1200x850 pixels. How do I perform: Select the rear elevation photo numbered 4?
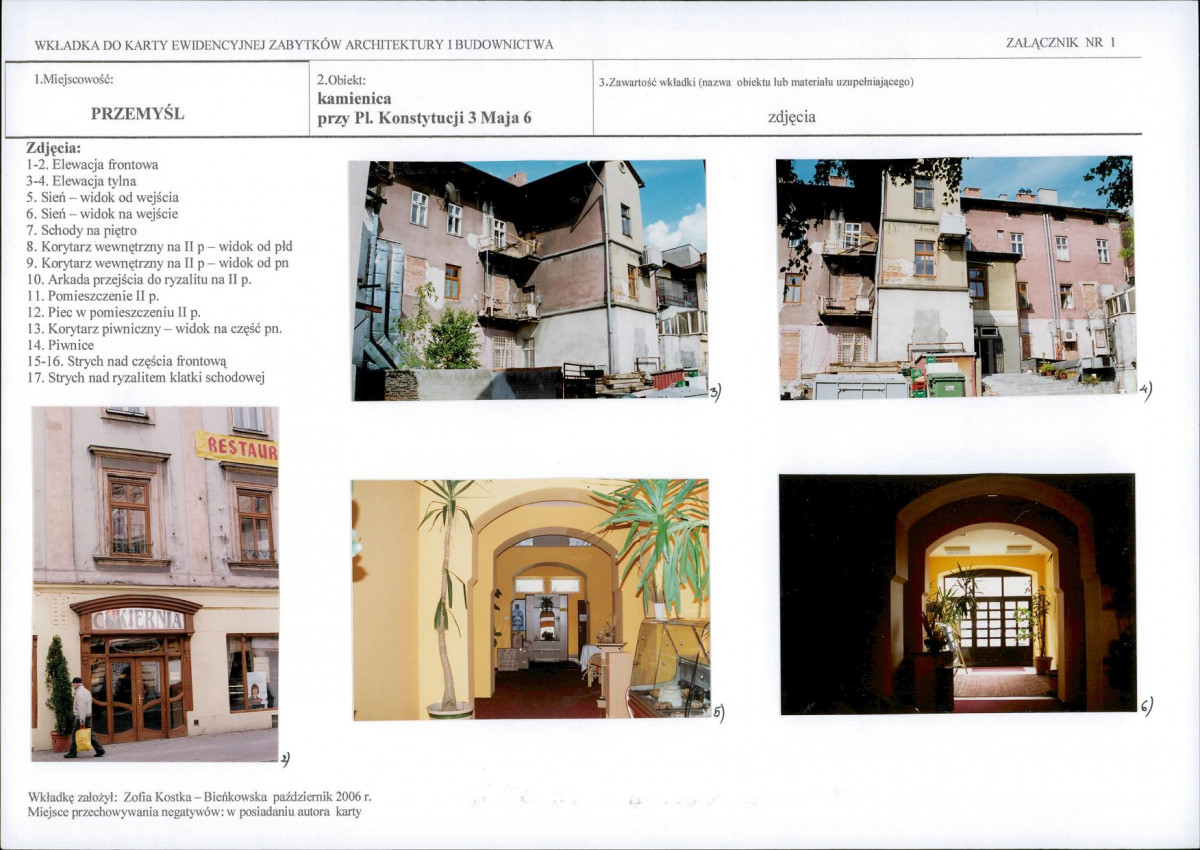pos(956,278)
